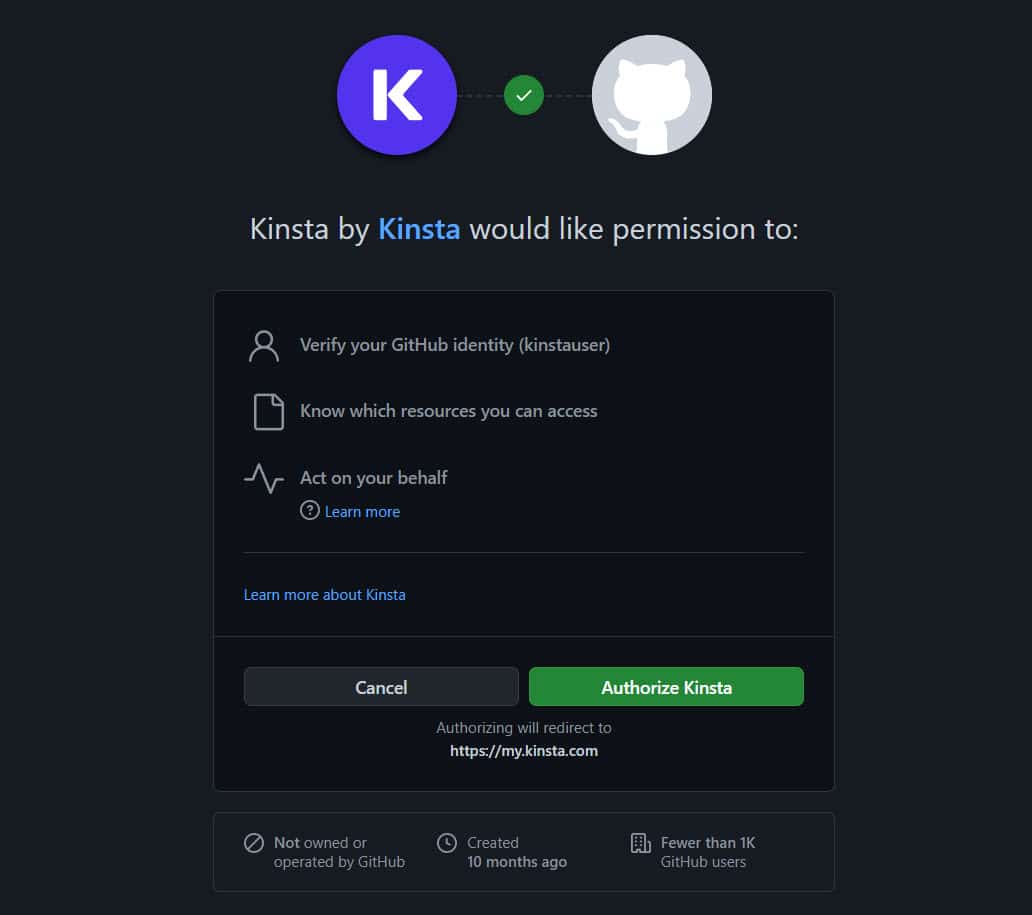Click the question mark help icon
This screenshot has width=1032, height=915.
click(310, 511)
